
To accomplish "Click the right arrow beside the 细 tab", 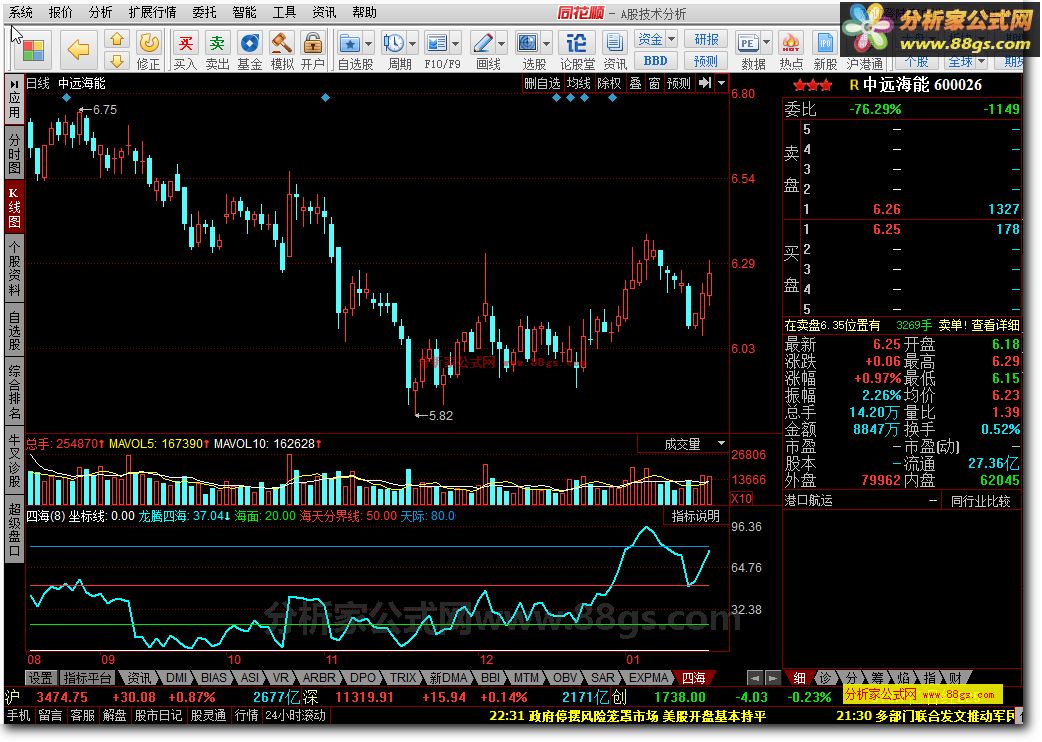I will pyautogui.click(x=773, y=678).
